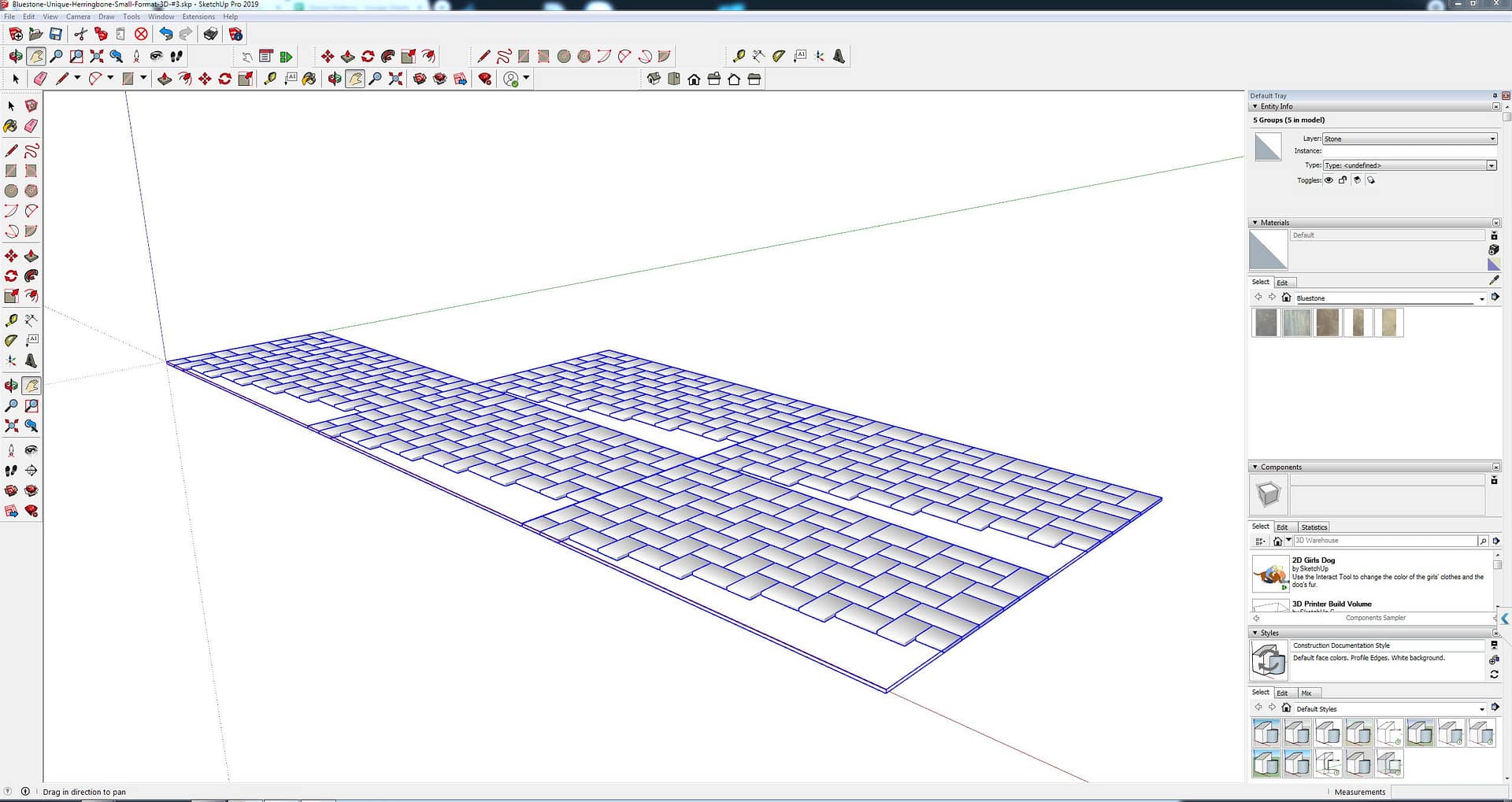
Task: Toggle the visibility eye in Entity Info
Action: click(x=1329, y=180)
